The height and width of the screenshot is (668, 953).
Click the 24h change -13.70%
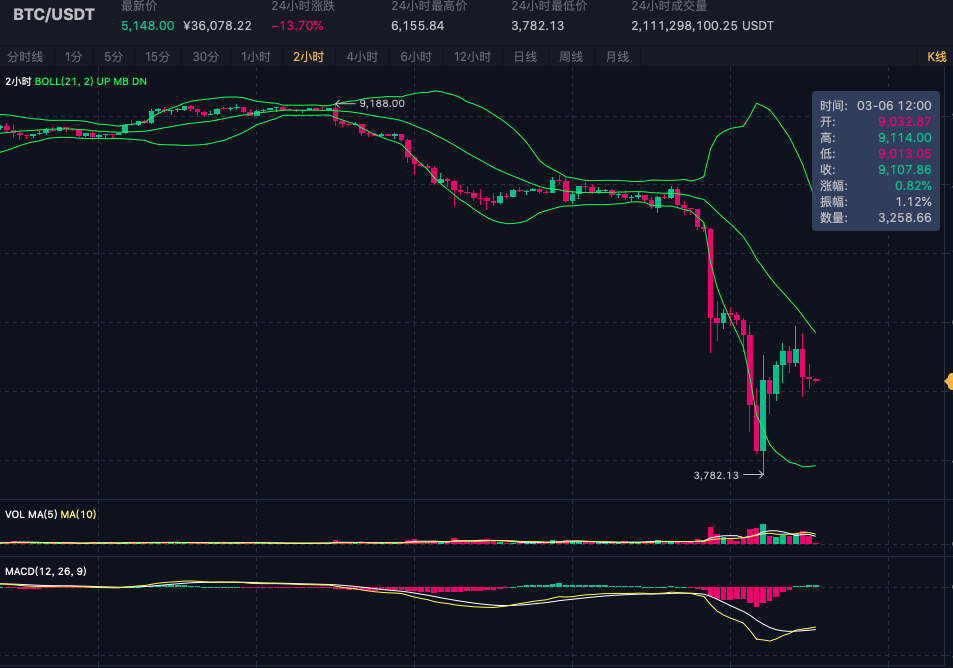pyautogui.click(x=297, y=26)
